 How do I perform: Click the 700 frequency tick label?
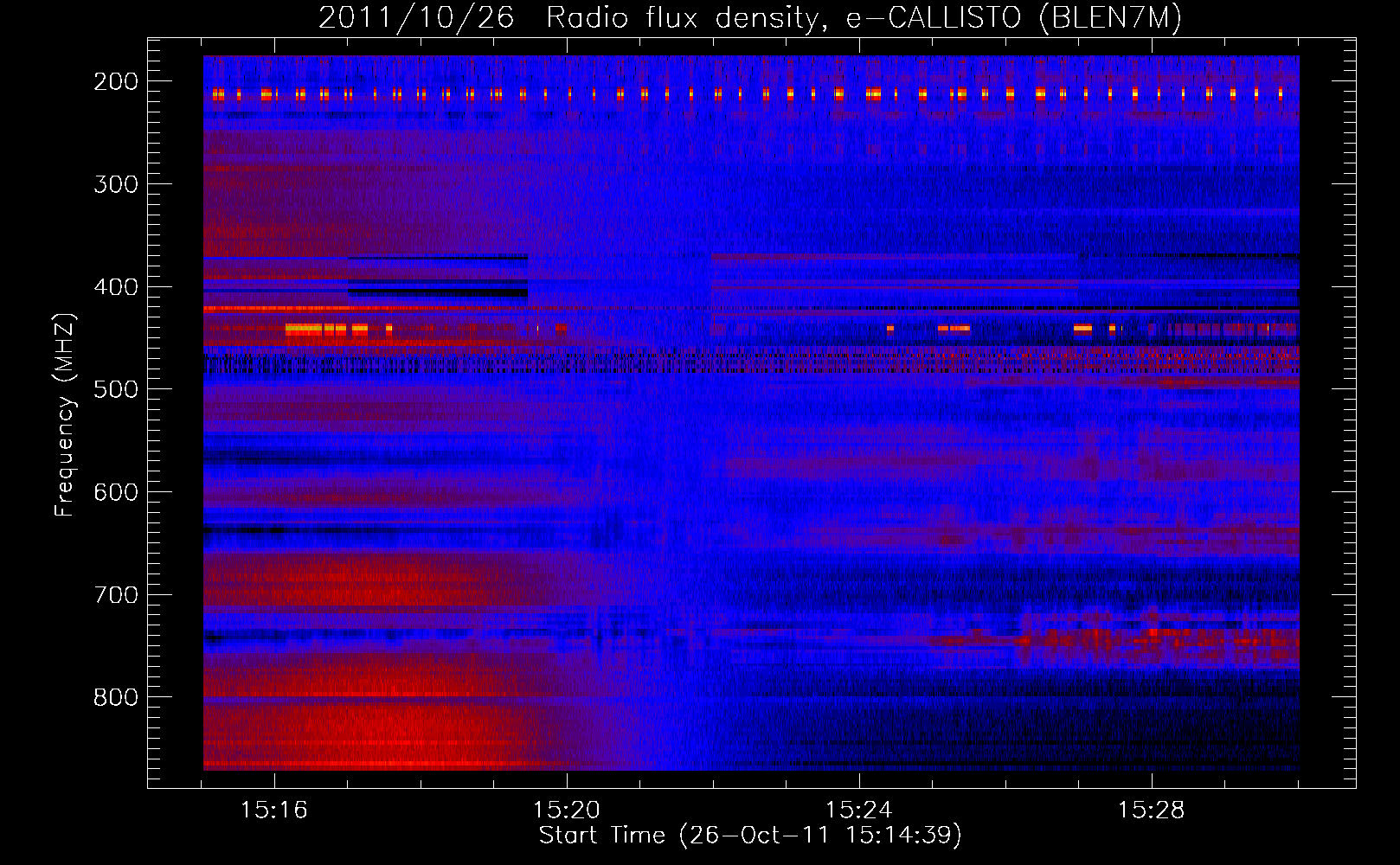point(116,595)
